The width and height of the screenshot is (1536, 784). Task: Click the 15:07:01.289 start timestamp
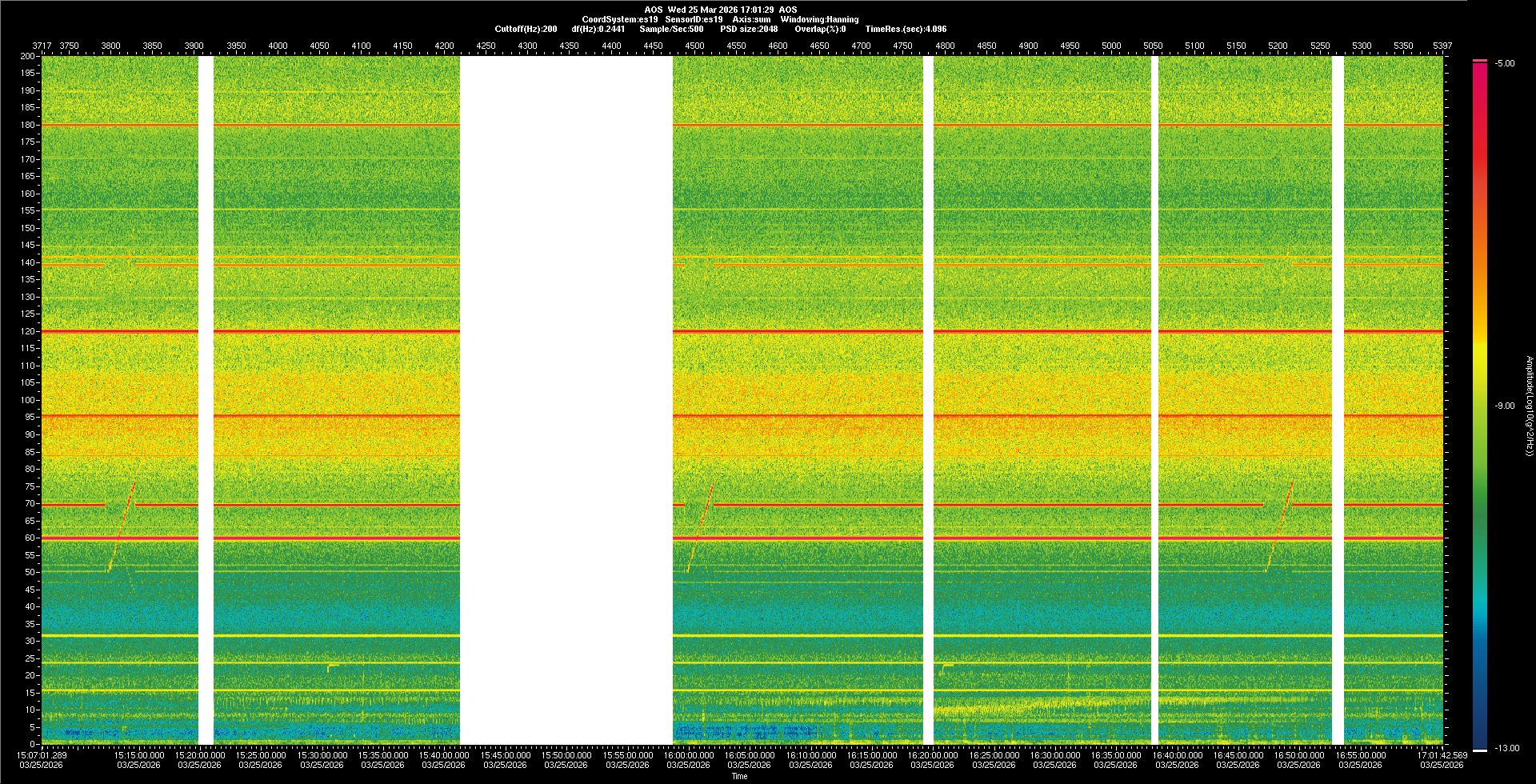(42, 755)
